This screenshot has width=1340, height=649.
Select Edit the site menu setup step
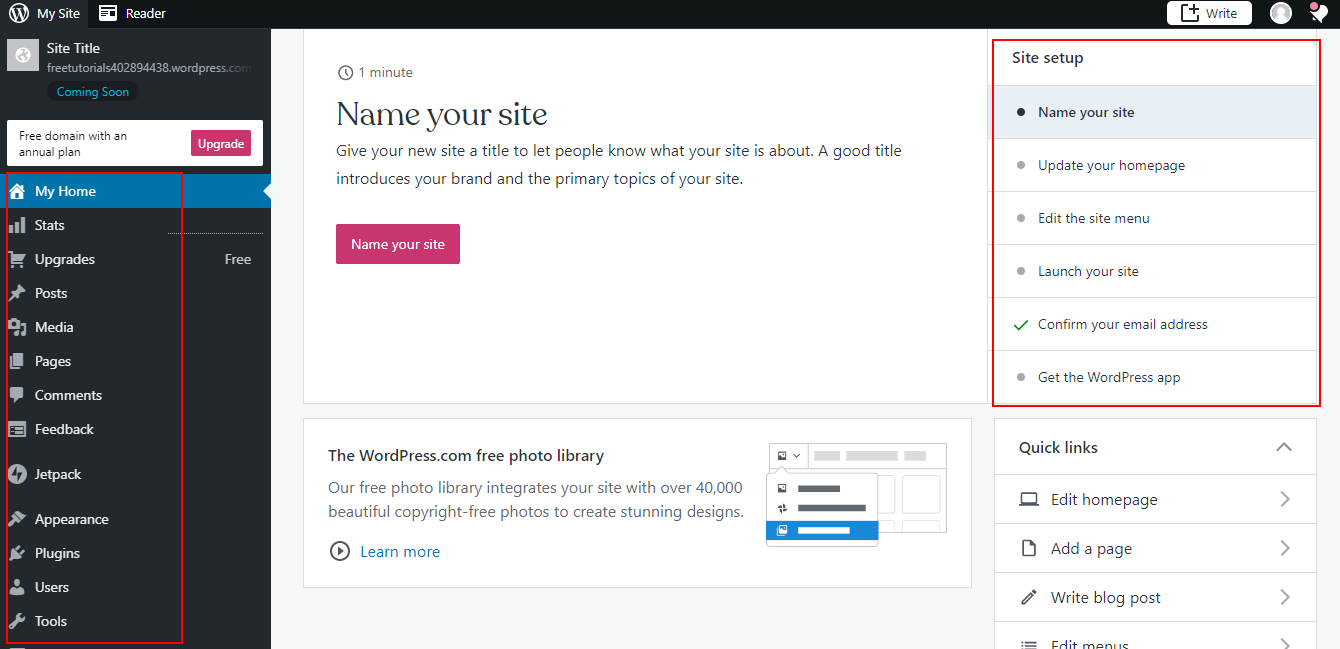coord(1154,218)
